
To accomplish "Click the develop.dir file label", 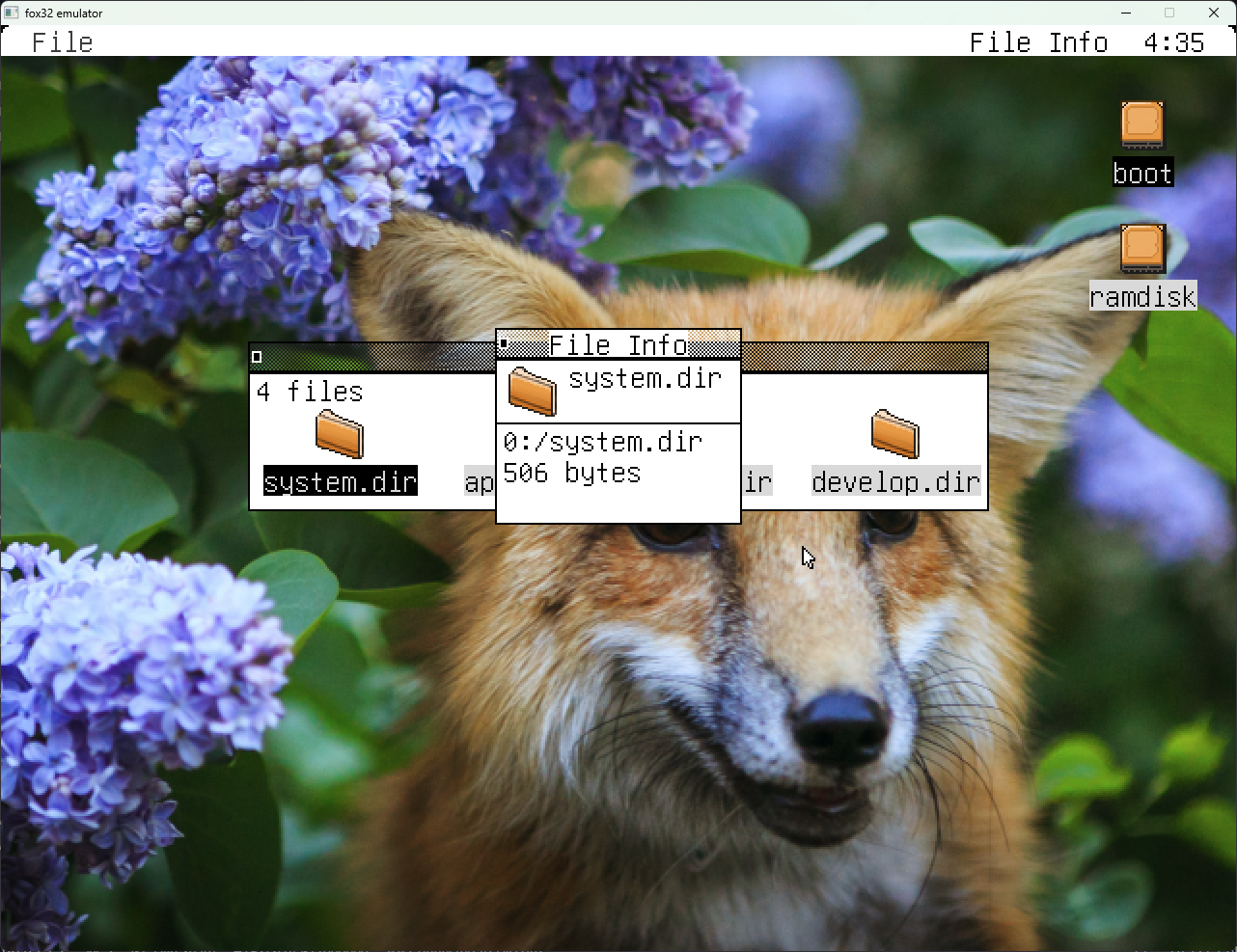I will point(895,481).
